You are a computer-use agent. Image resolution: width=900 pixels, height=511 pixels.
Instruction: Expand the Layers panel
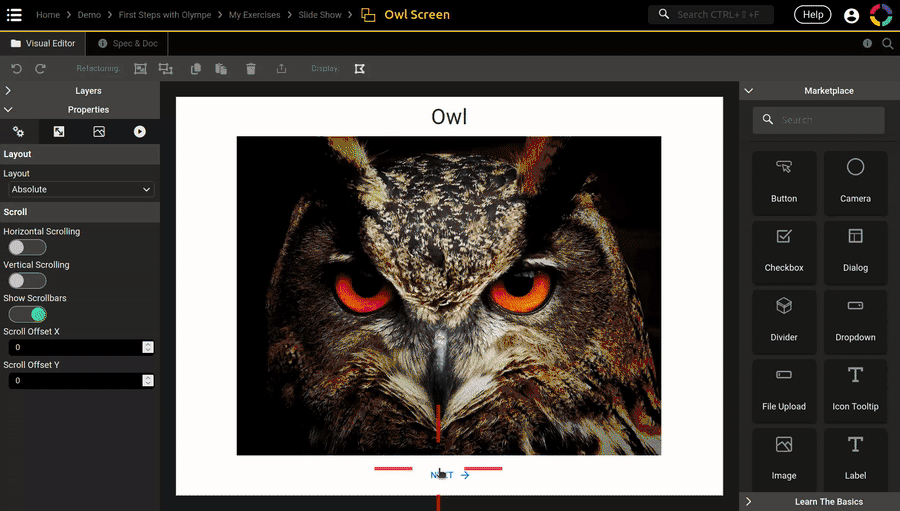(80, 91)
